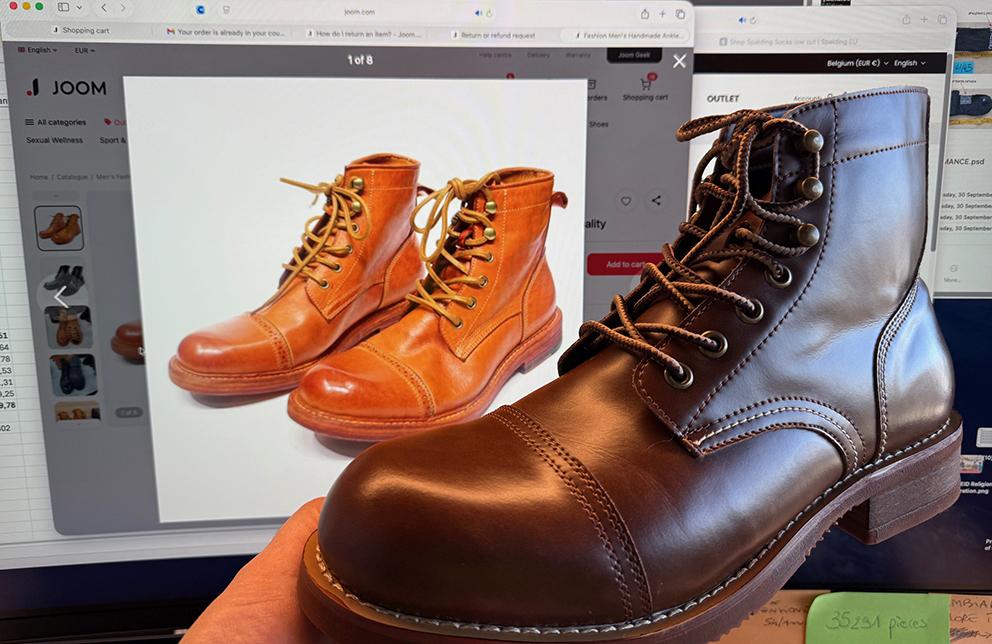Click the Add to cart button
Viewport: 992px width, 644px height.
624,264
